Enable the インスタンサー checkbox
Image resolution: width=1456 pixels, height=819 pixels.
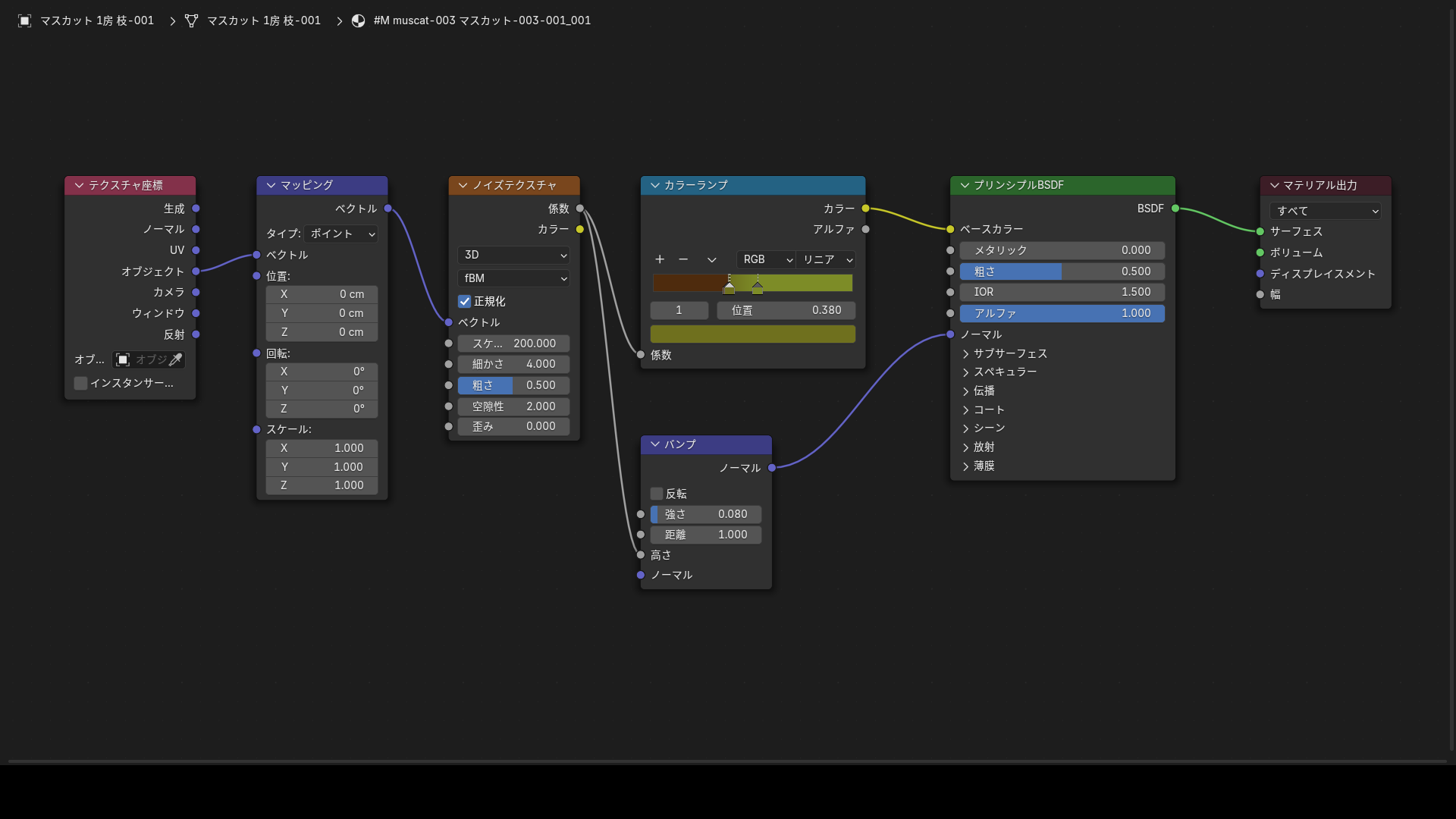click(x=80, y=384)
